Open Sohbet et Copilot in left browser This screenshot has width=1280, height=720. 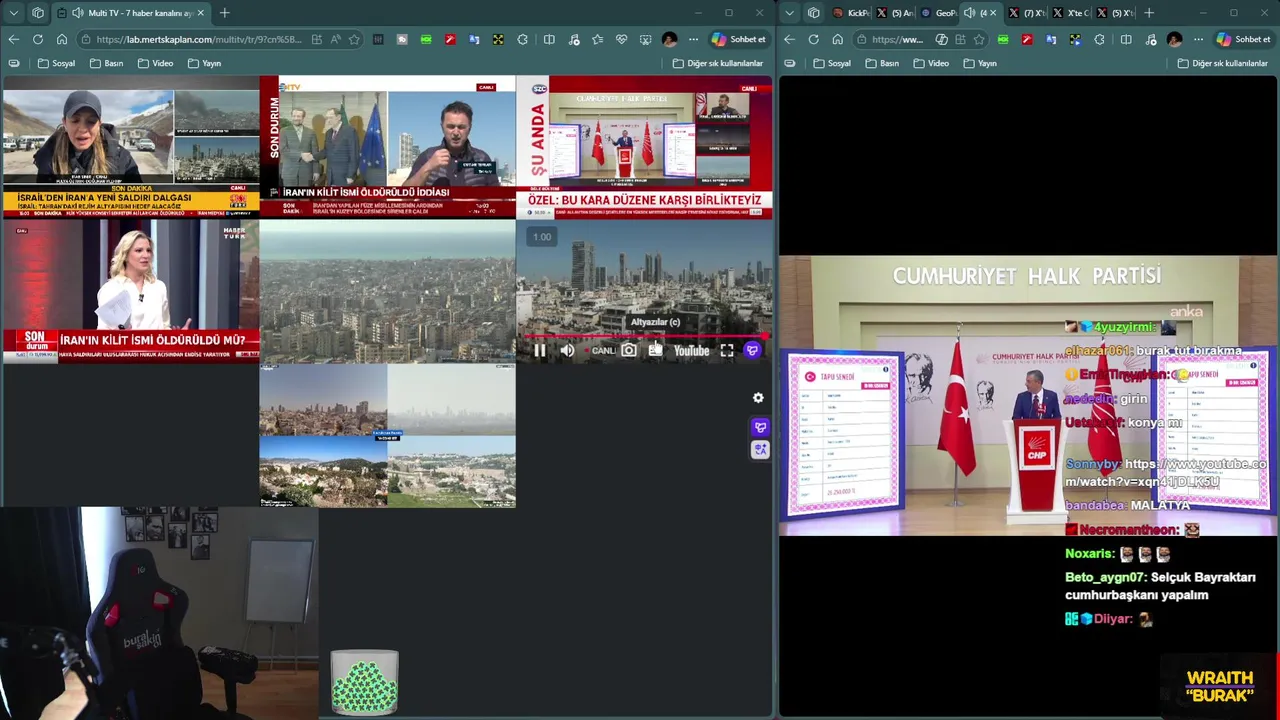click(739, 39)
